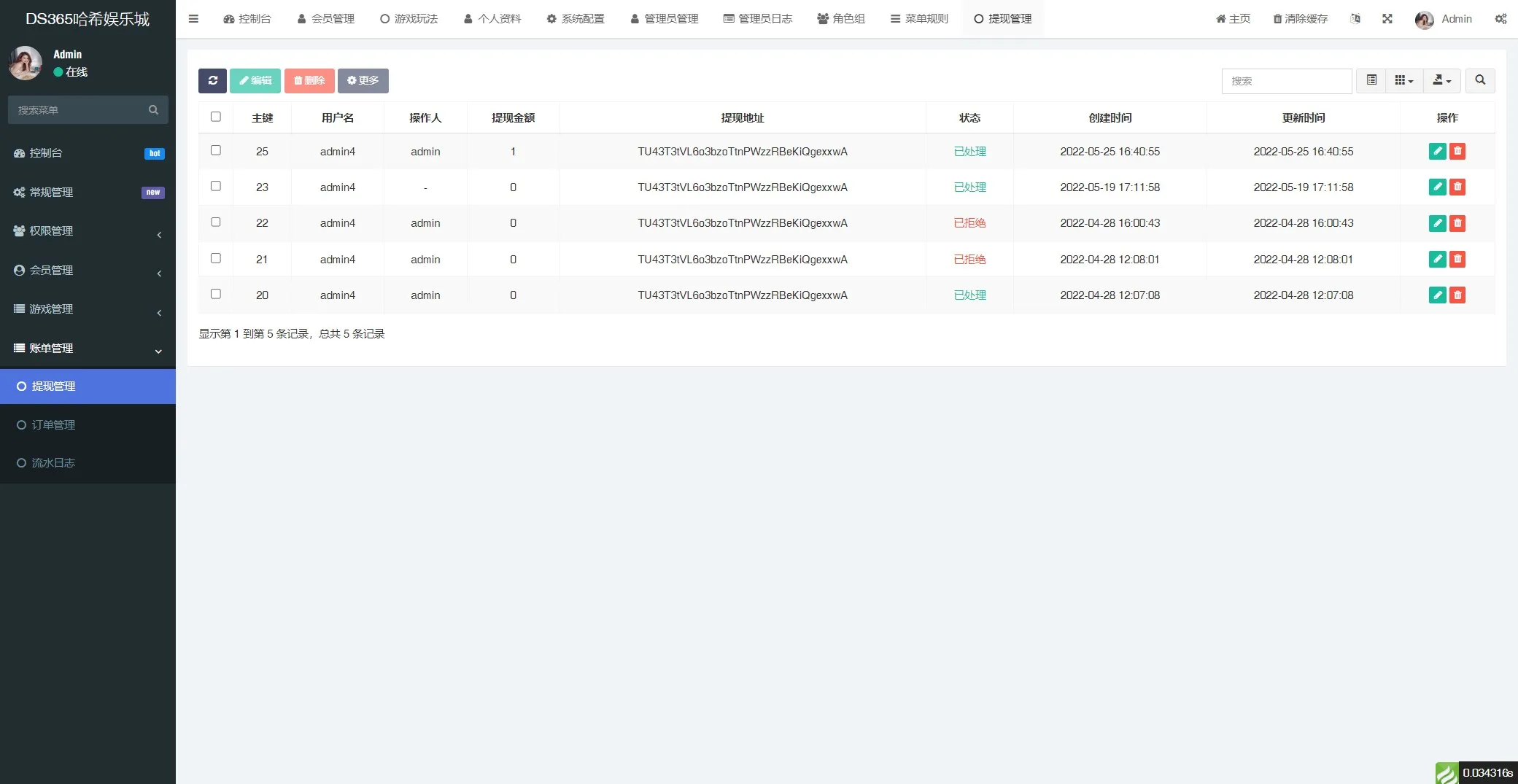Viewport: 1518px width, 784px height.
Task: Click the hamburger menu icon to collapse the sidebar
Action: point(193,19)
